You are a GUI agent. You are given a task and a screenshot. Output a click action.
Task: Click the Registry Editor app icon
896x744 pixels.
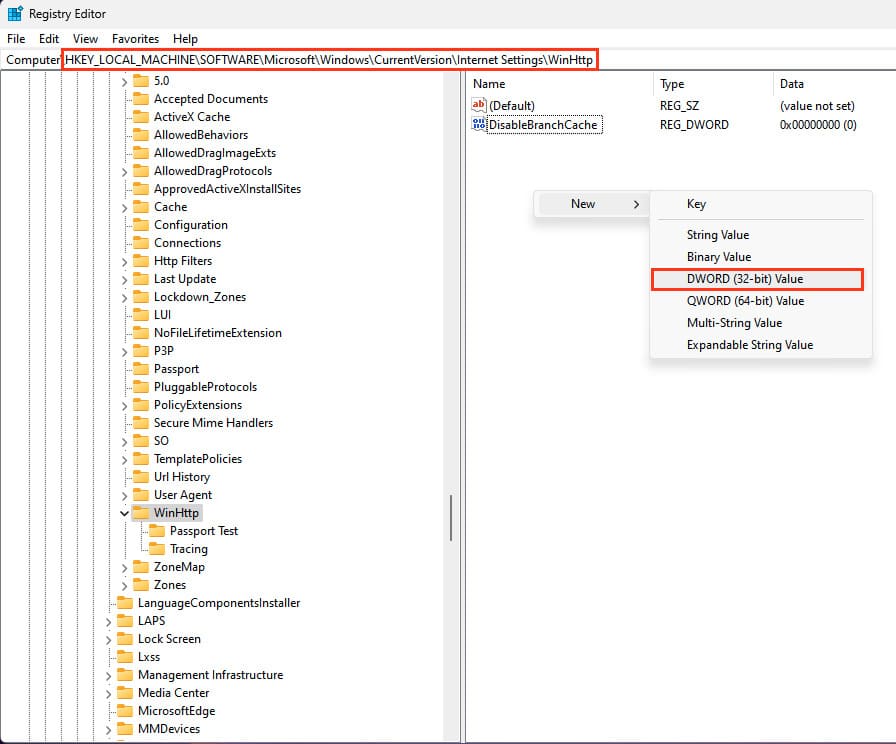[x=15, y=14]
